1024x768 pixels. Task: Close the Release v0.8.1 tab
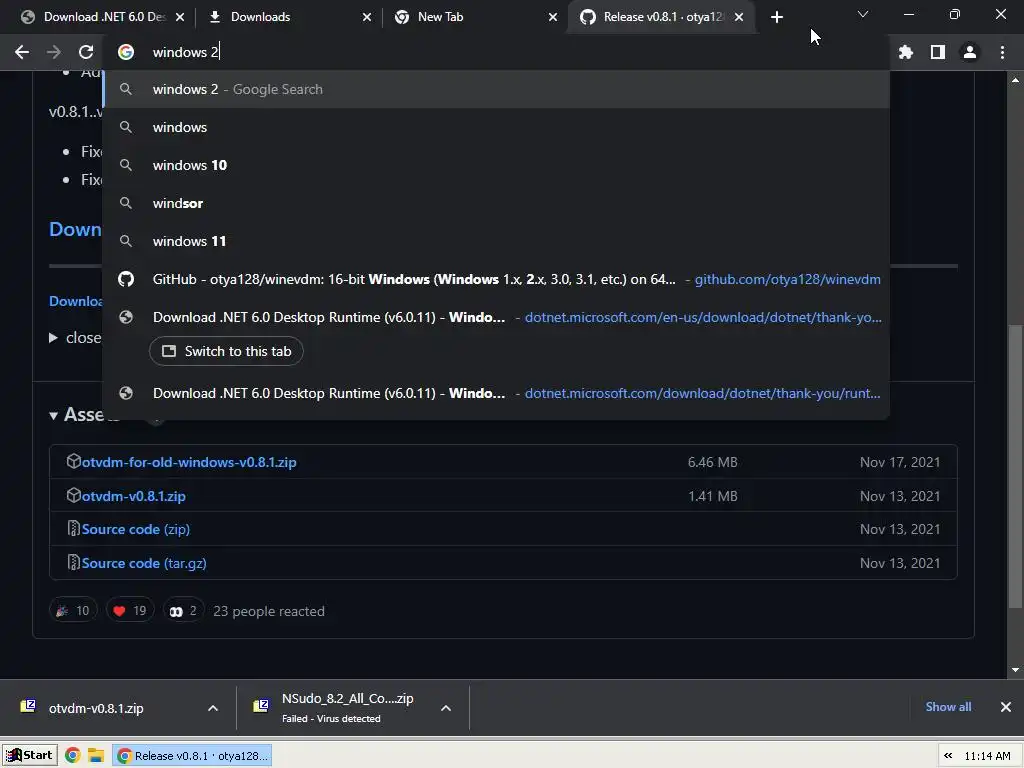coord(739,17)
